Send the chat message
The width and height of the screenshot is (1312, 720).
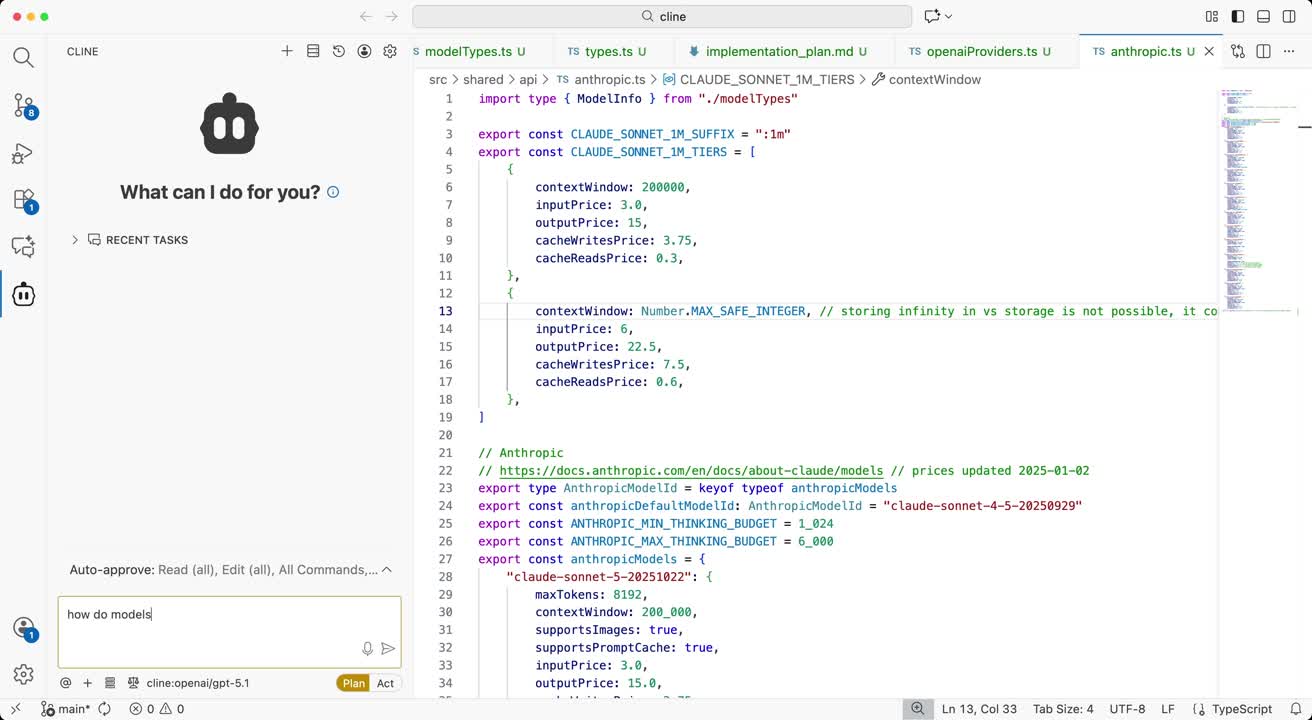pos(388,649)
